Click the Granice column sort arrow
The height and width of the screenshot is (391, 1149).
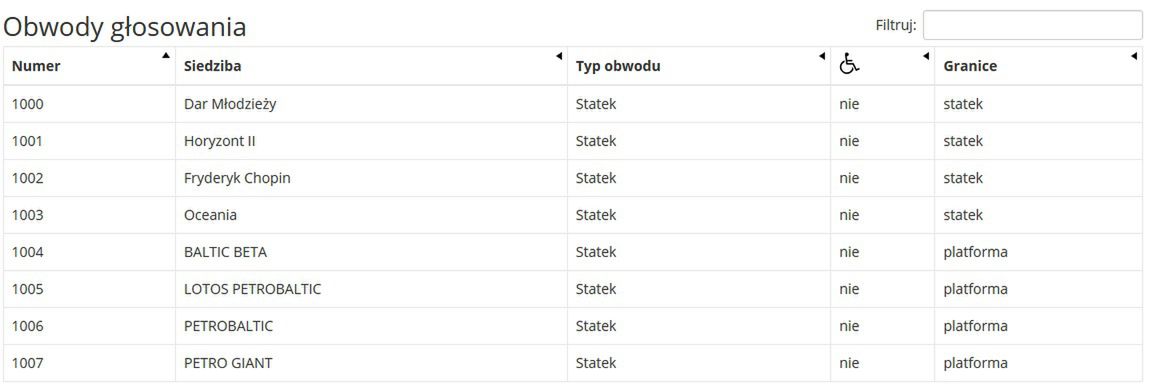[x=1134, y=56]
